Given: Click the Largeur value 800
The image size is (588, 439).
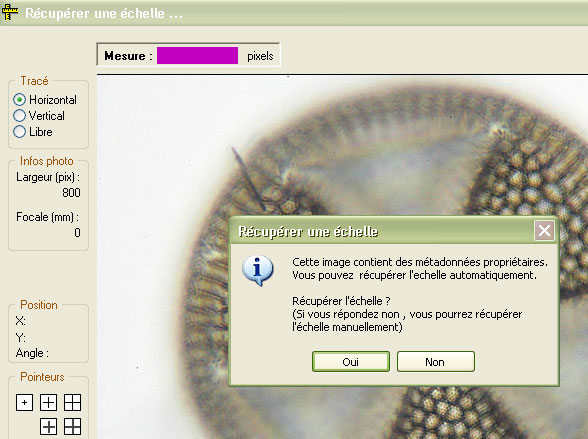Looking at the screenshot, I should 71,193.
